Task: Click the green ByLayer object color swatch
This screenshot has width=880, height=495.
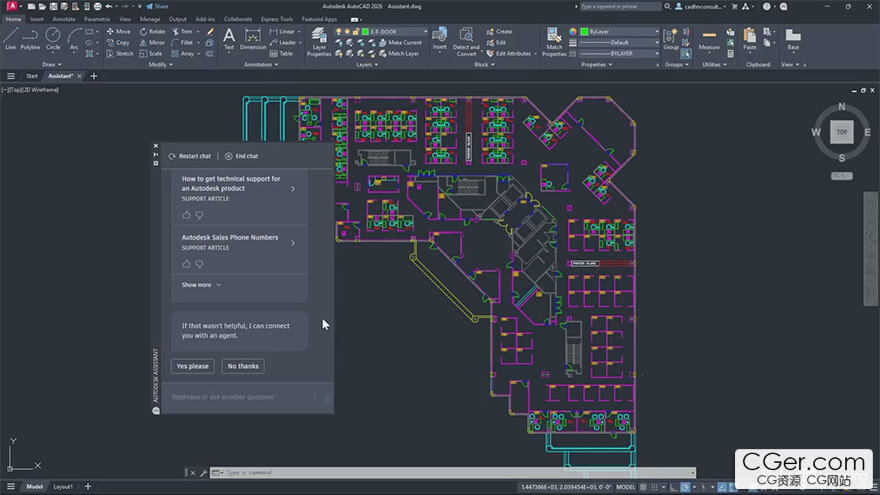Action: click(x=584, y=31)
